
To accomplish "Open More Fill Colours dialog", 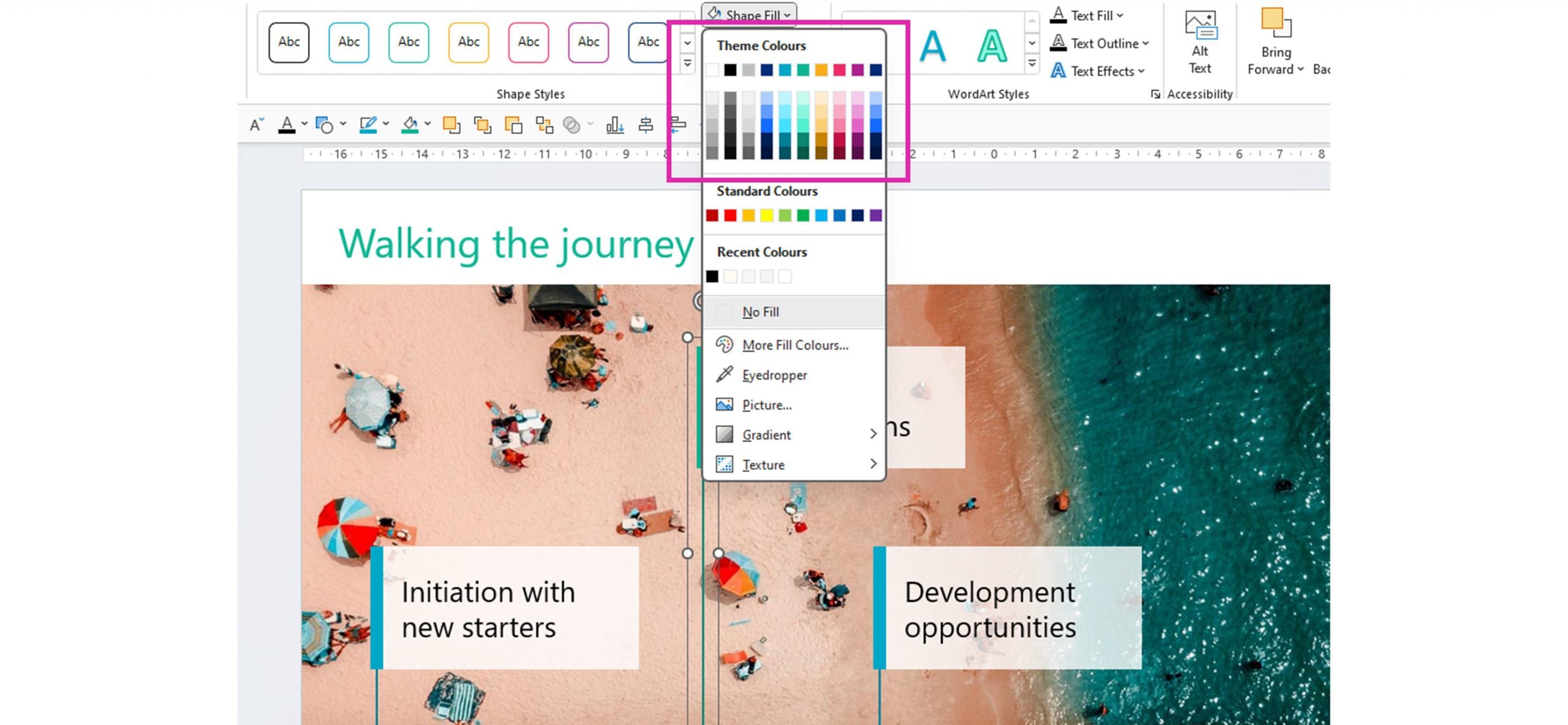I will pyautogui.click(x=795, y=344).
